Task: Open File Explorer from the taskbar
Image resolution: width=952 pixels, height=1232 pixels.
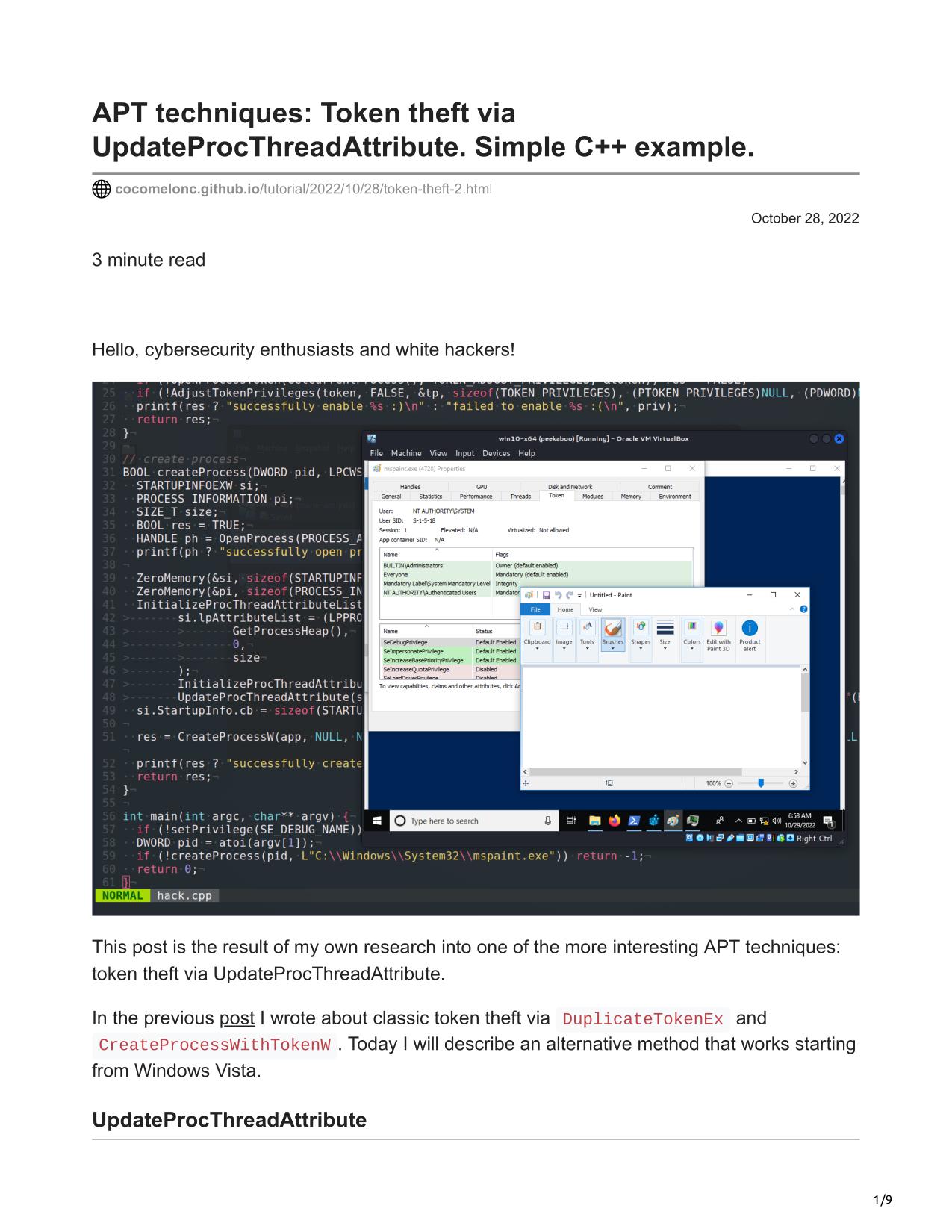Action: (595, 821)
